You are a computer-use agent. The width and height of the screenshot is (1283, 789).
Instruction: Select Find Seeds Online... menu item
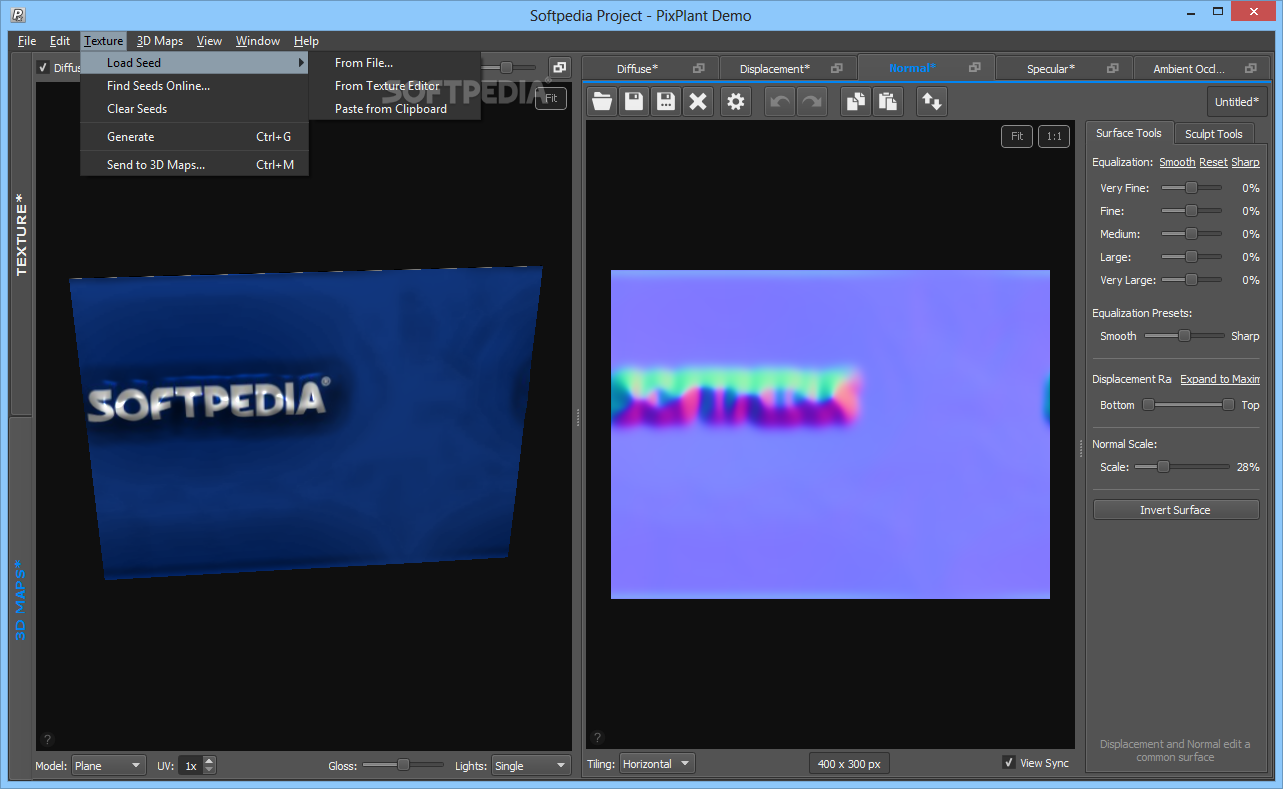194,86
